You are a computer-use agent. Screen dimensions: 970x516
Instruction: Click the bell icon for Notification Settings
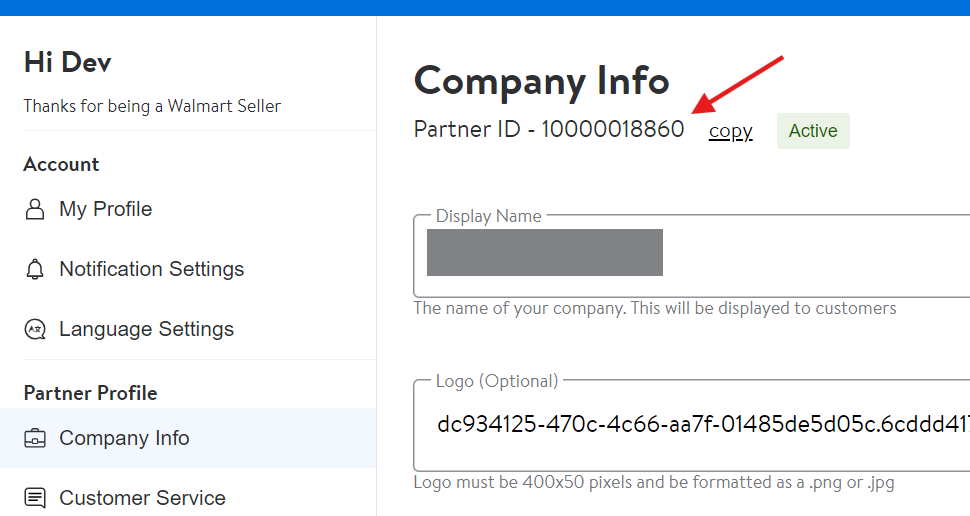pos(35,269)
